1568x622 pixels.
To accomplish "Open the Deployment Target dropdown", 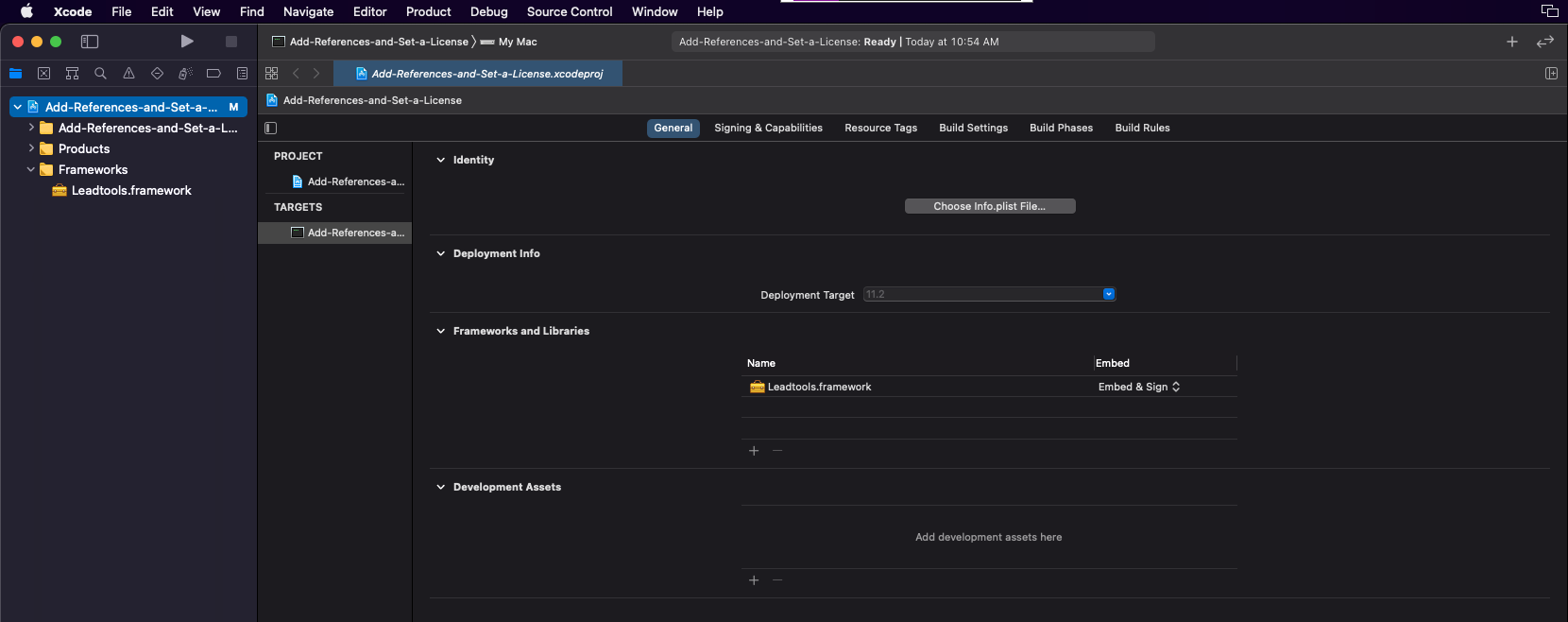I will [x=1109, y=295].
